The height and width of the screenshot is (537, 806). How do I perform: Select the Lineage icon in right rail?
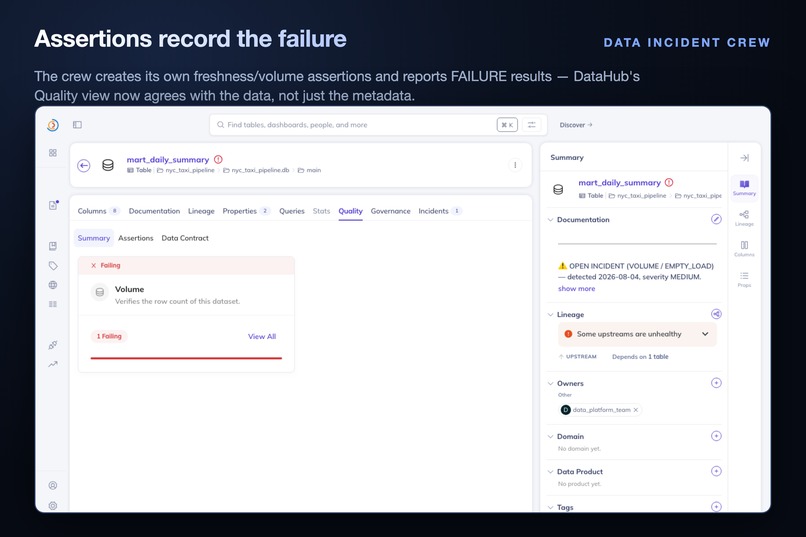[x=744, y=218]
